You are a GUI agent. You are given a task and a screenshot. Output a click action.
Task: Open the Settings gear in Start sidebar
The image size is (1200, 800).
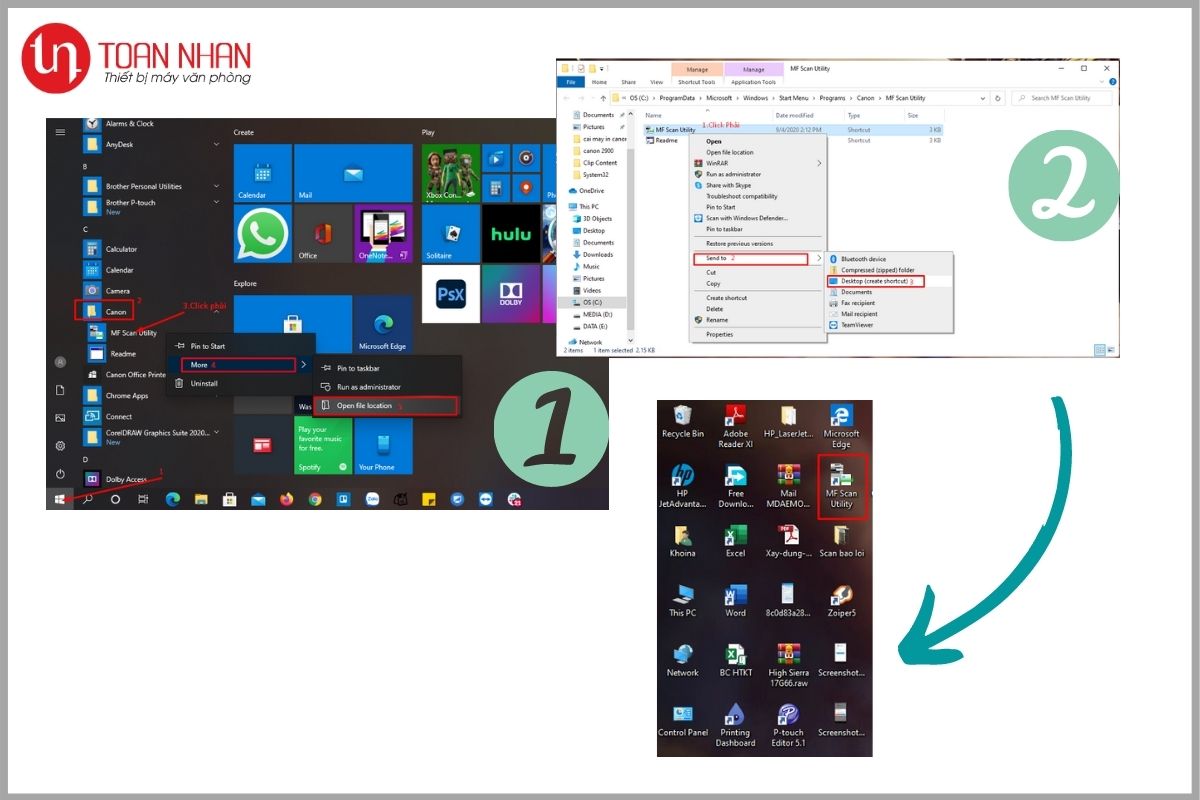click(60, 445)
